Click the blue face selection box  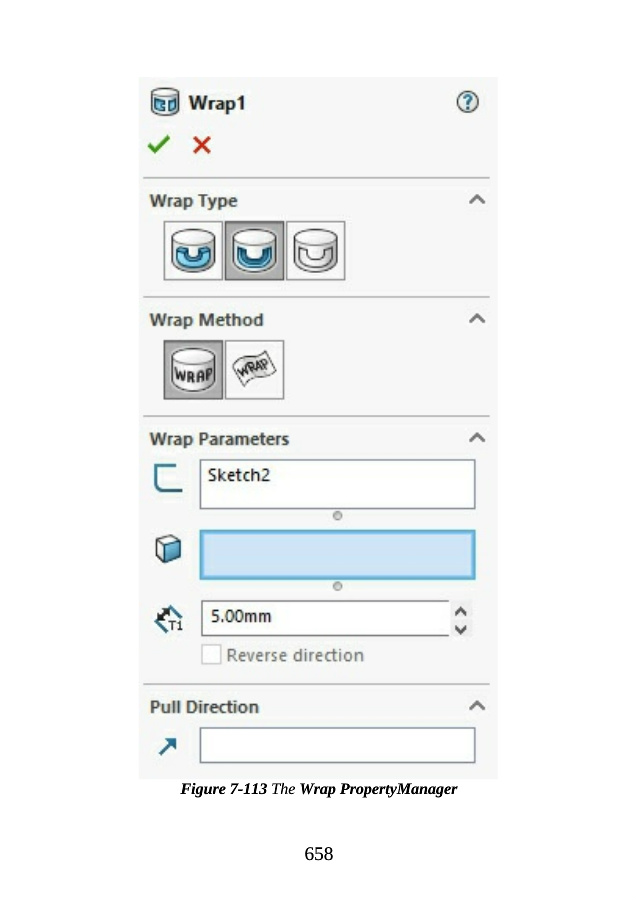(x=337, y=554)
